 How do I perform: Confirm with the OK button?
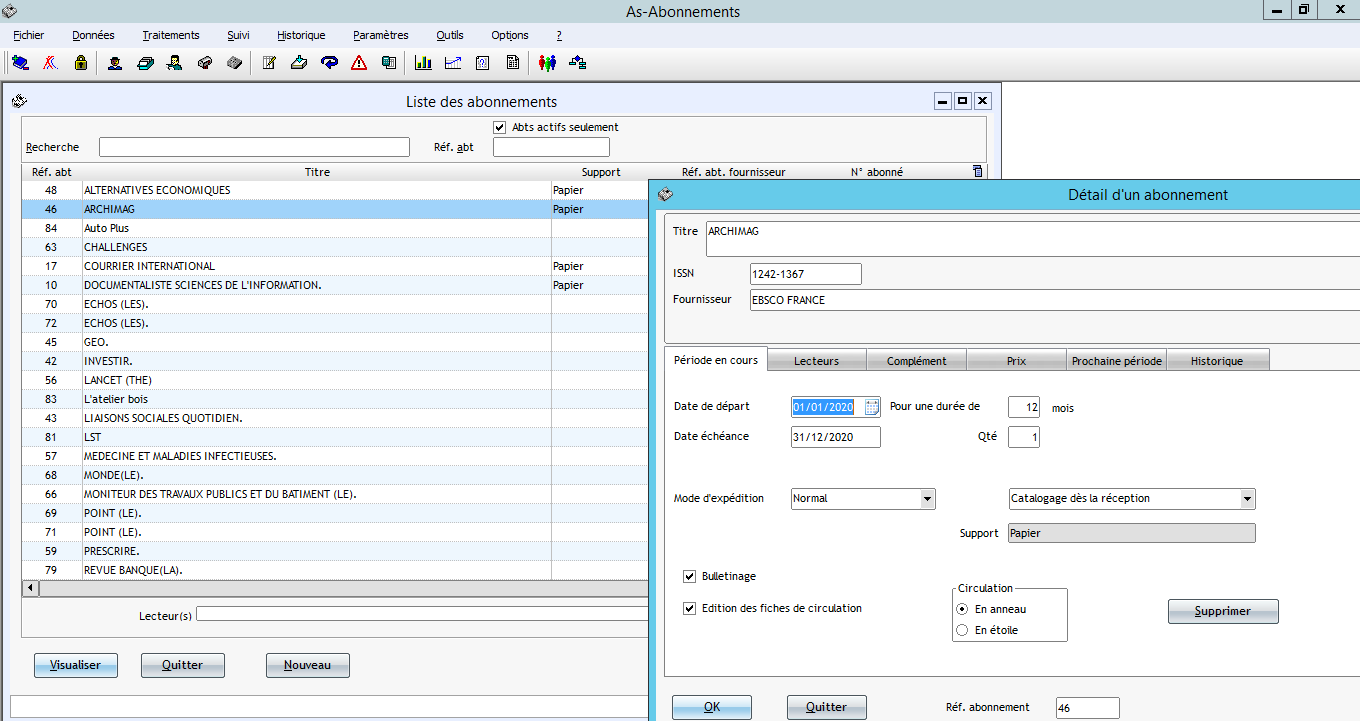(712, 707)
